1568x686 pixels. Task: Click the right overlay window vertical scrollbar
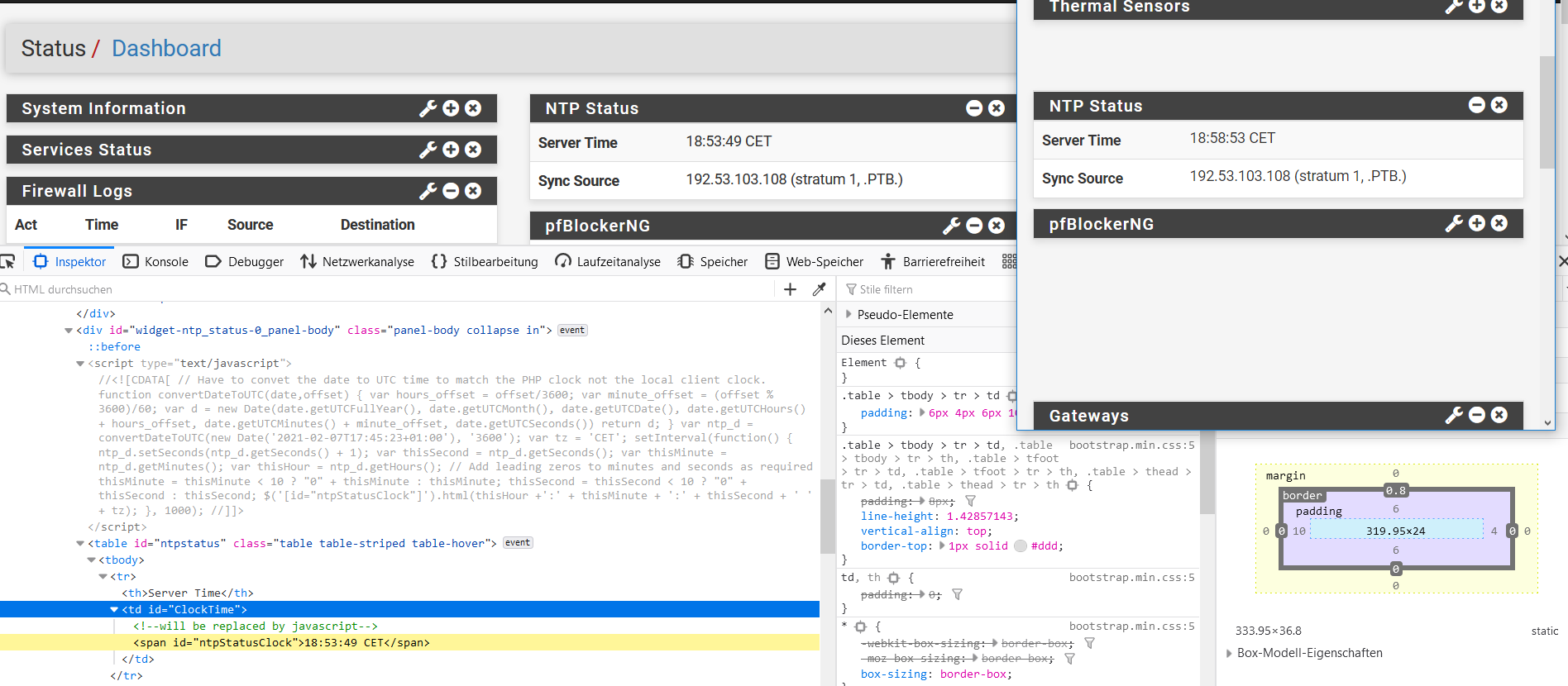tap(1546, 112)
